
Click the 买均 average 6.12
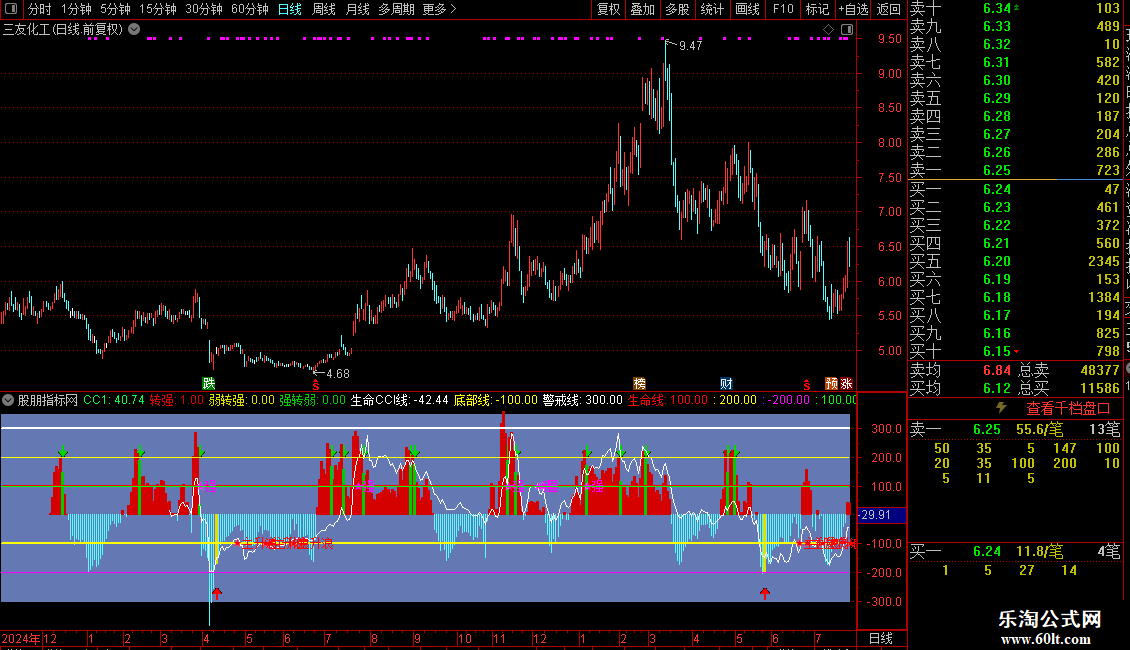(x=997, y=388)
